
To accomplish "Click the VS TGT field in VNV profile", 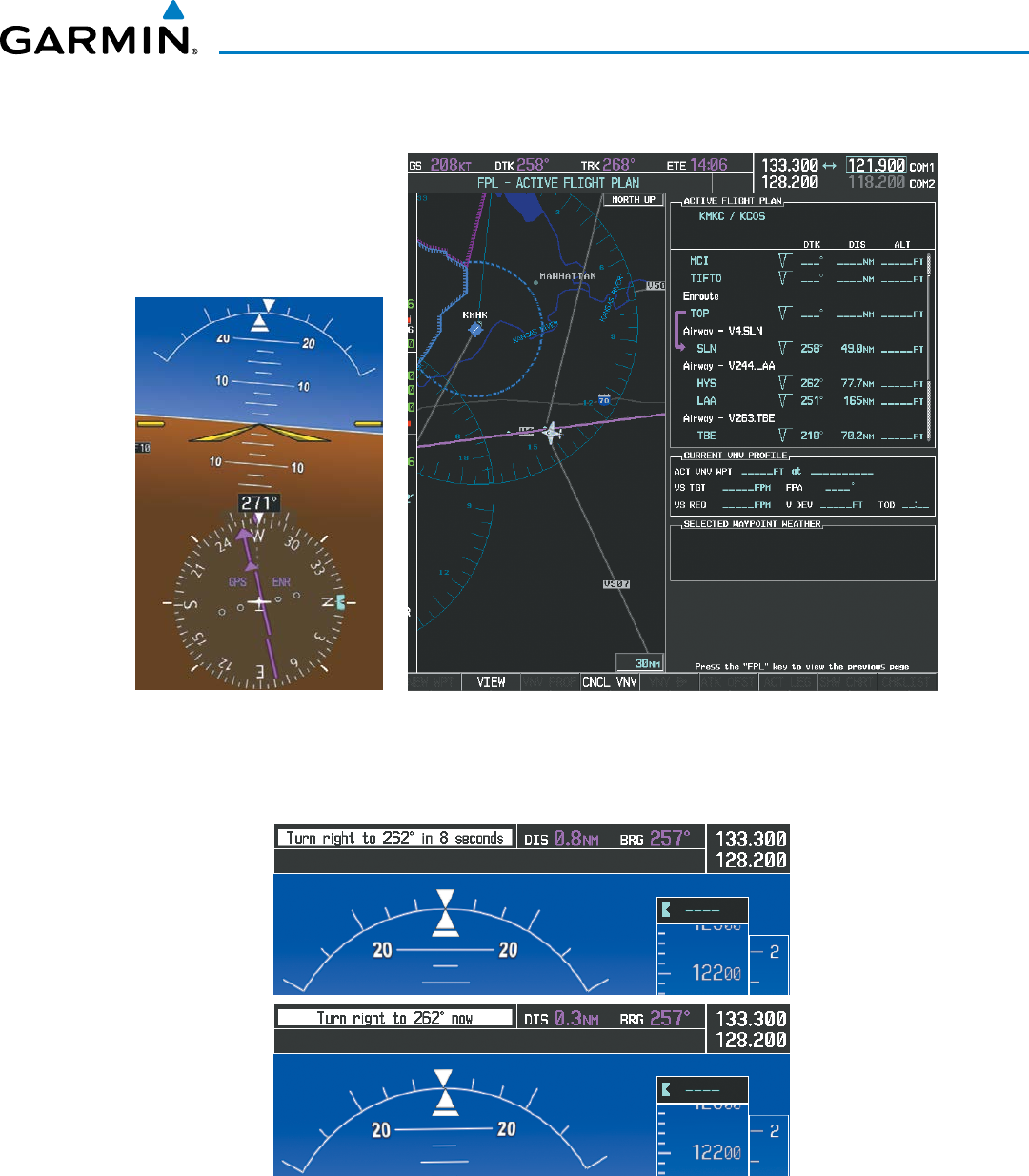I will (723, 488).
